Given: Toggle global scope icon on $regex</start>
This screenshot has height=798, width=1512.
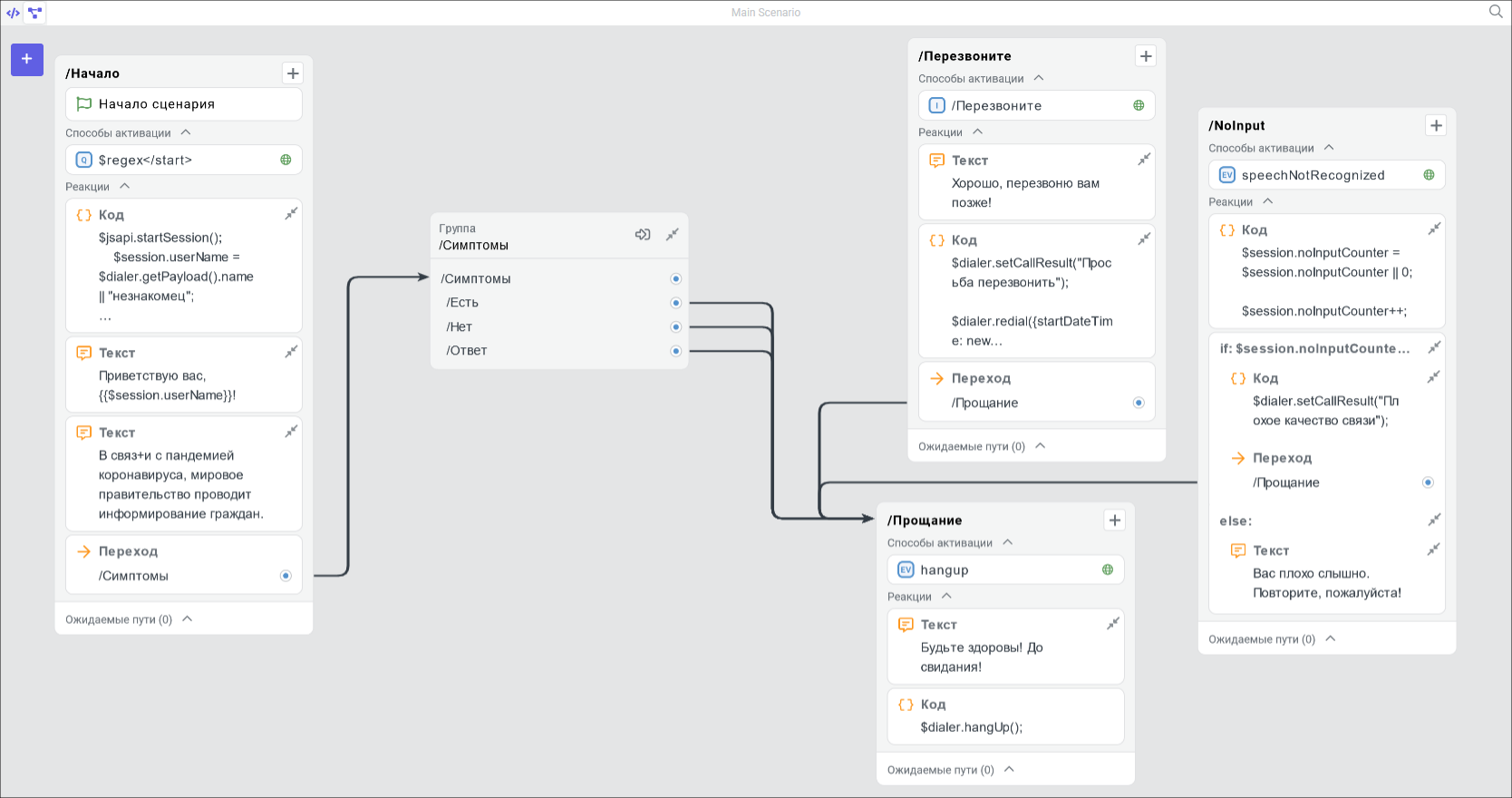Looking at the screenshot, I should click(286, 160).
